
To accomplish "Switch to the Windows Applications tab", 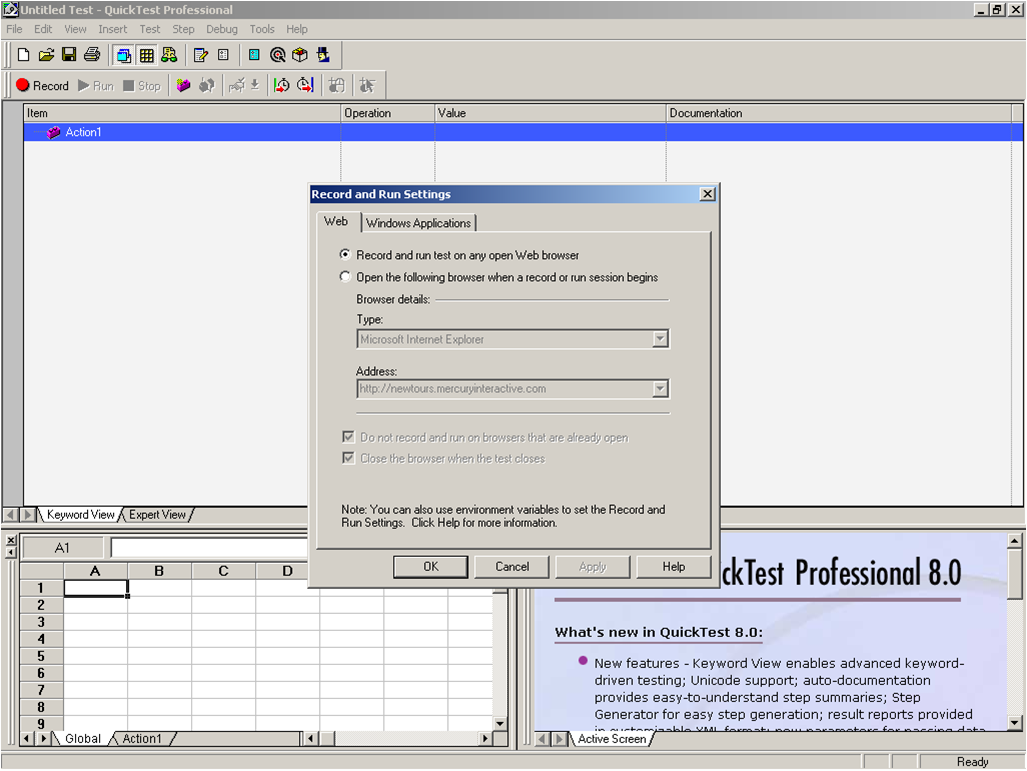I will pos(419,223).
